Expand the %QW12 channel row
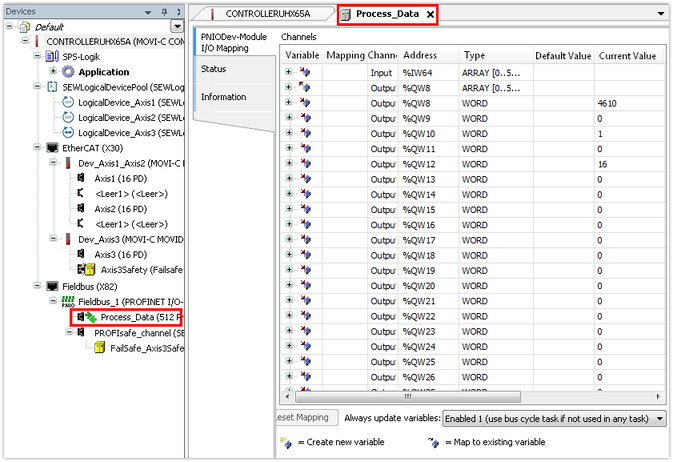Image resolution: width=673 pixels, height=462 pixels. (289, 164)
